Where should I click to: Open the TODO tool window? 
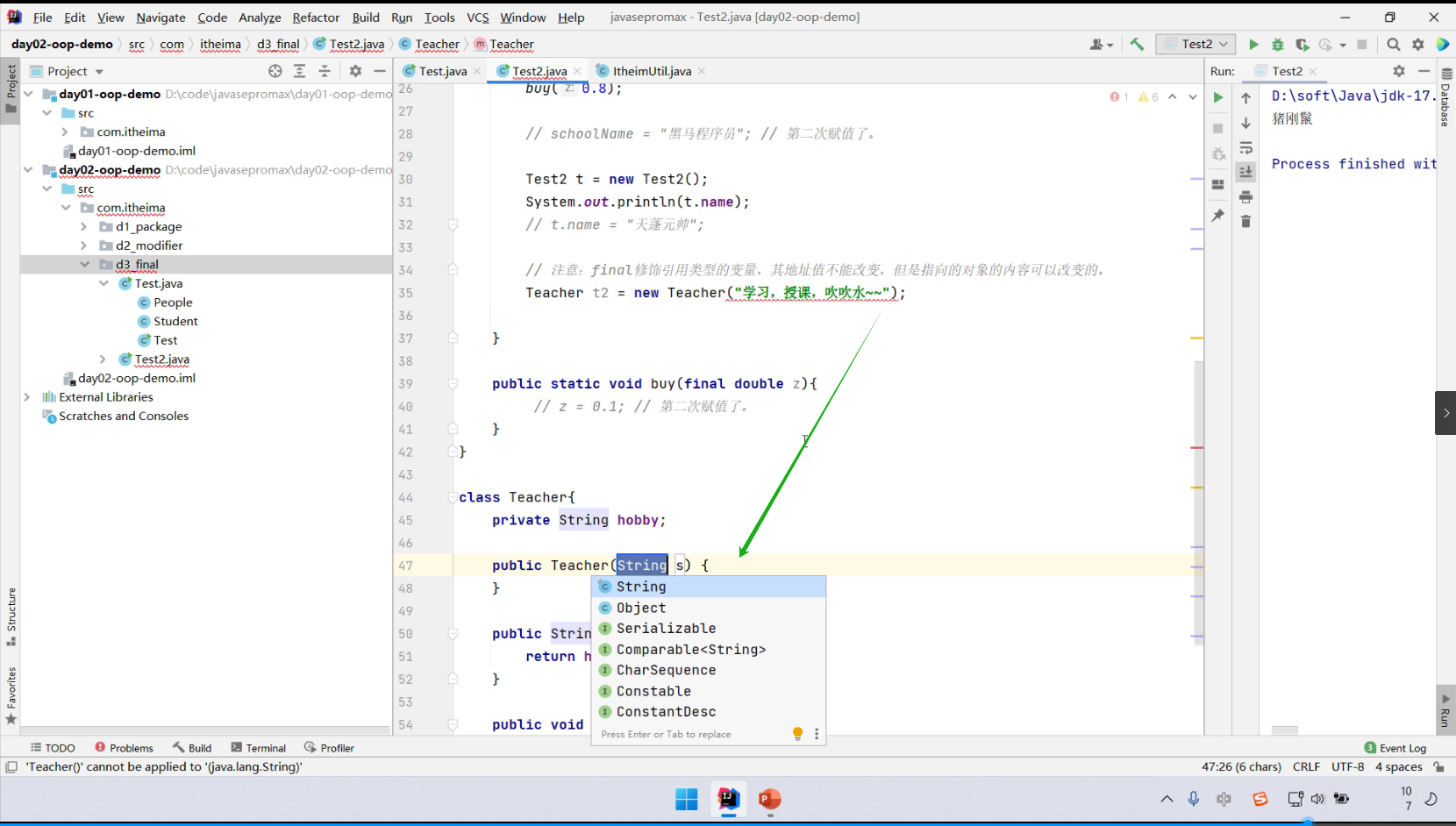coord(53,748)
